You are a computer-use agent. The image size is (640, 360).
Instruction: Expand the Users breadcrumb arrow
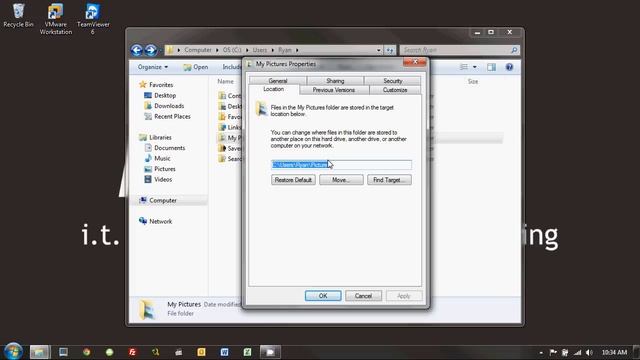(273, 50)
